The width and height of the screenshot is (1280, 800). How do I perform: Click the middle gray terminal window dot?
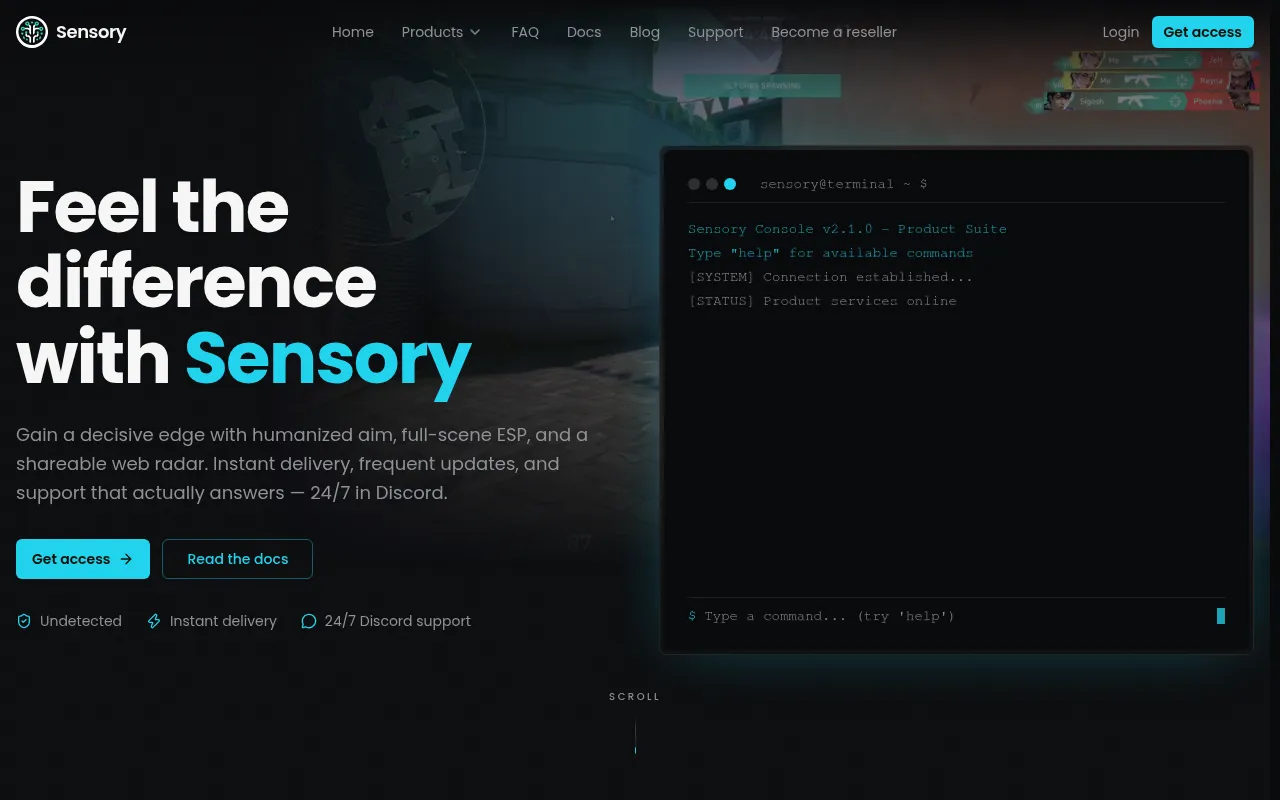pos(712,184)
